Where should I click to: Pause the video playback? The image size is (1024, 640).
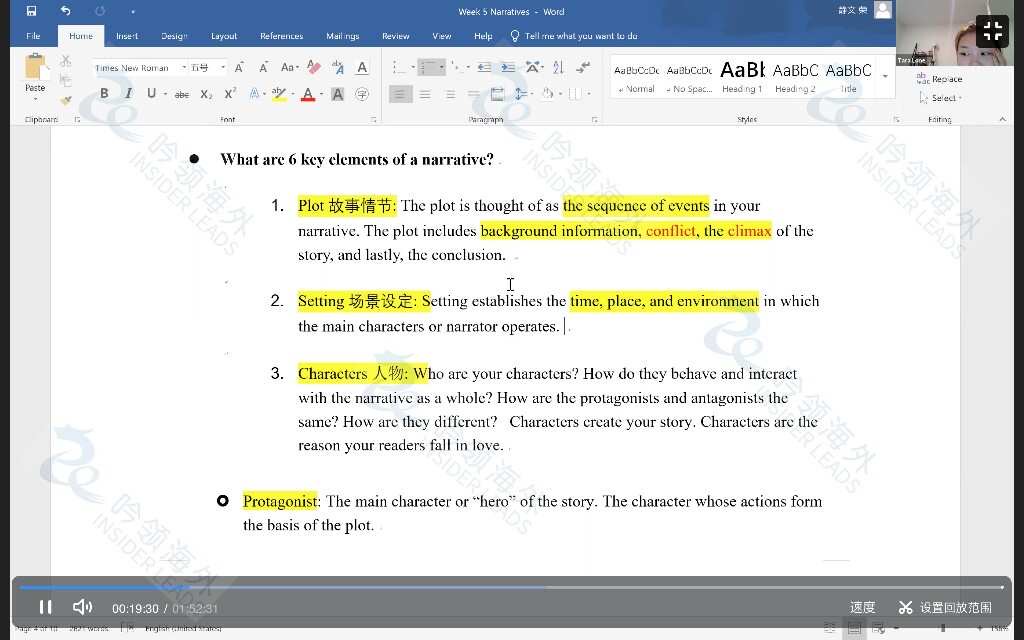pyautogui.click(x=45, y=607)
